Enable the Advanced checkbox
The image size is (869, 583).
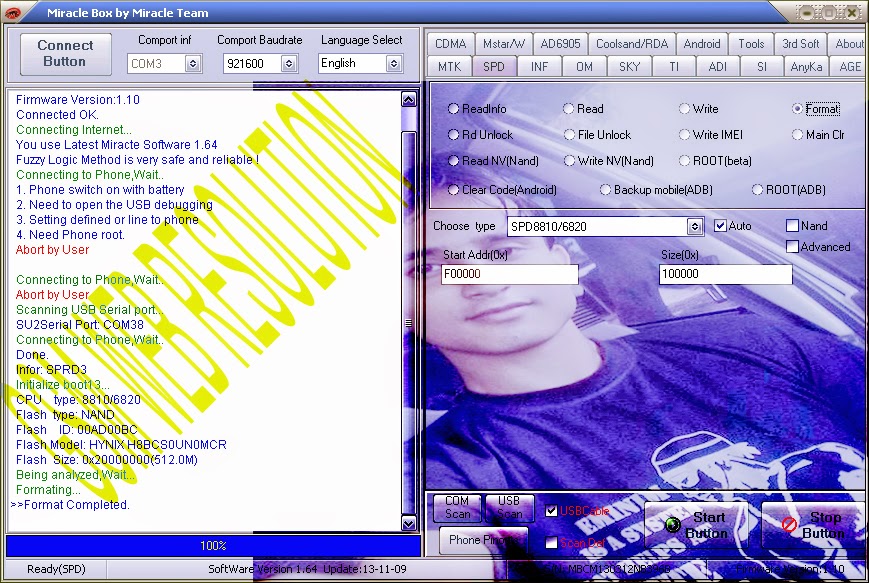pos(793,247)
